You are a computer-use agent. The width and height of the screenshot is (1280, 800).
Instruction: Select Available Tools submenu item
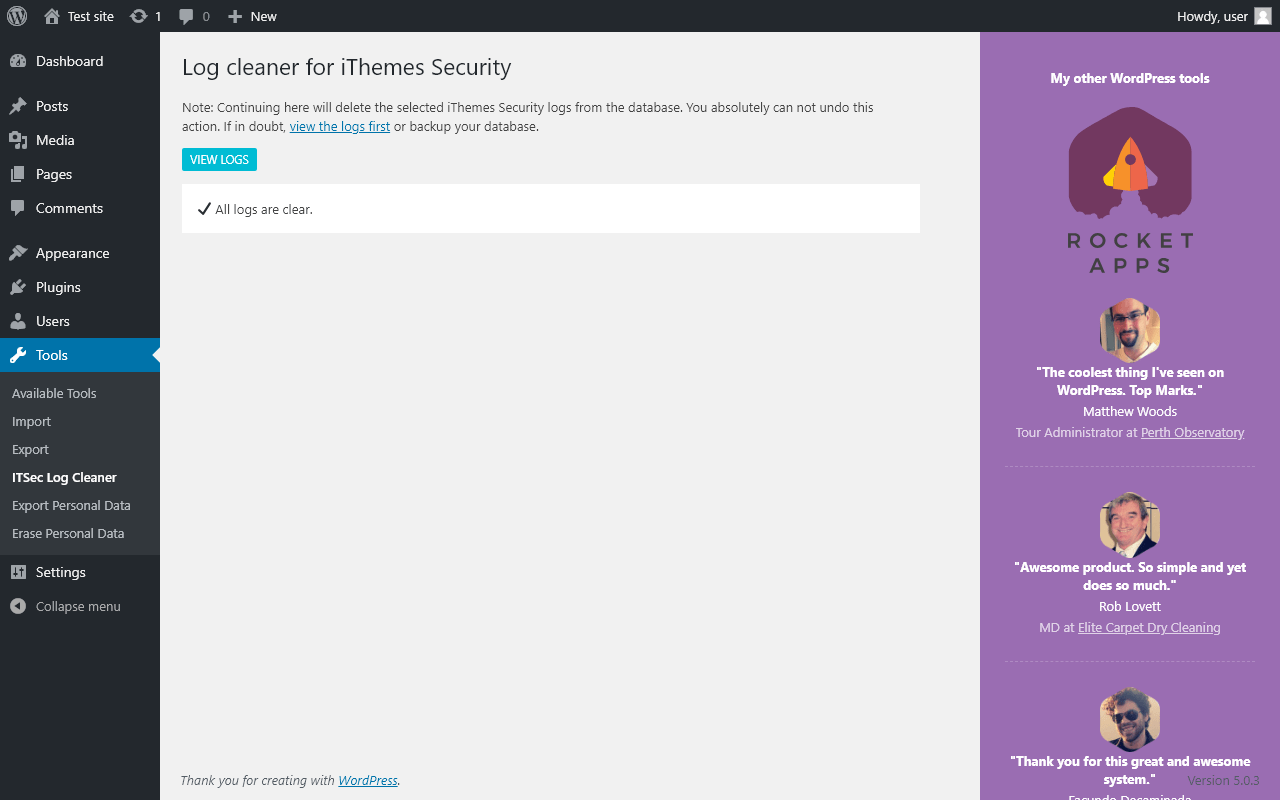coord(54,393)
